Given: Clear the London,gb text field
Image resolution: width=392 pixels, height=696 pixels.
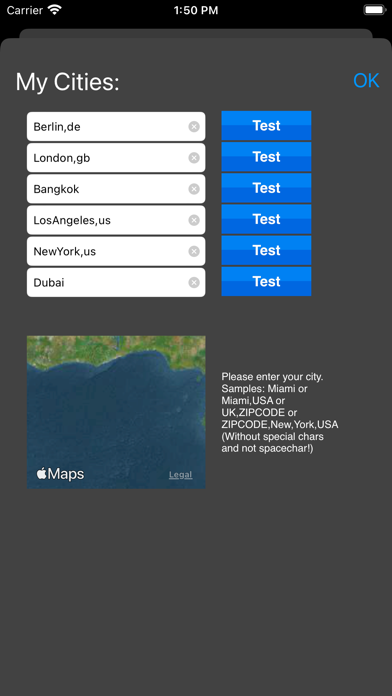Looking at the screenshot, I should (194, 158).
